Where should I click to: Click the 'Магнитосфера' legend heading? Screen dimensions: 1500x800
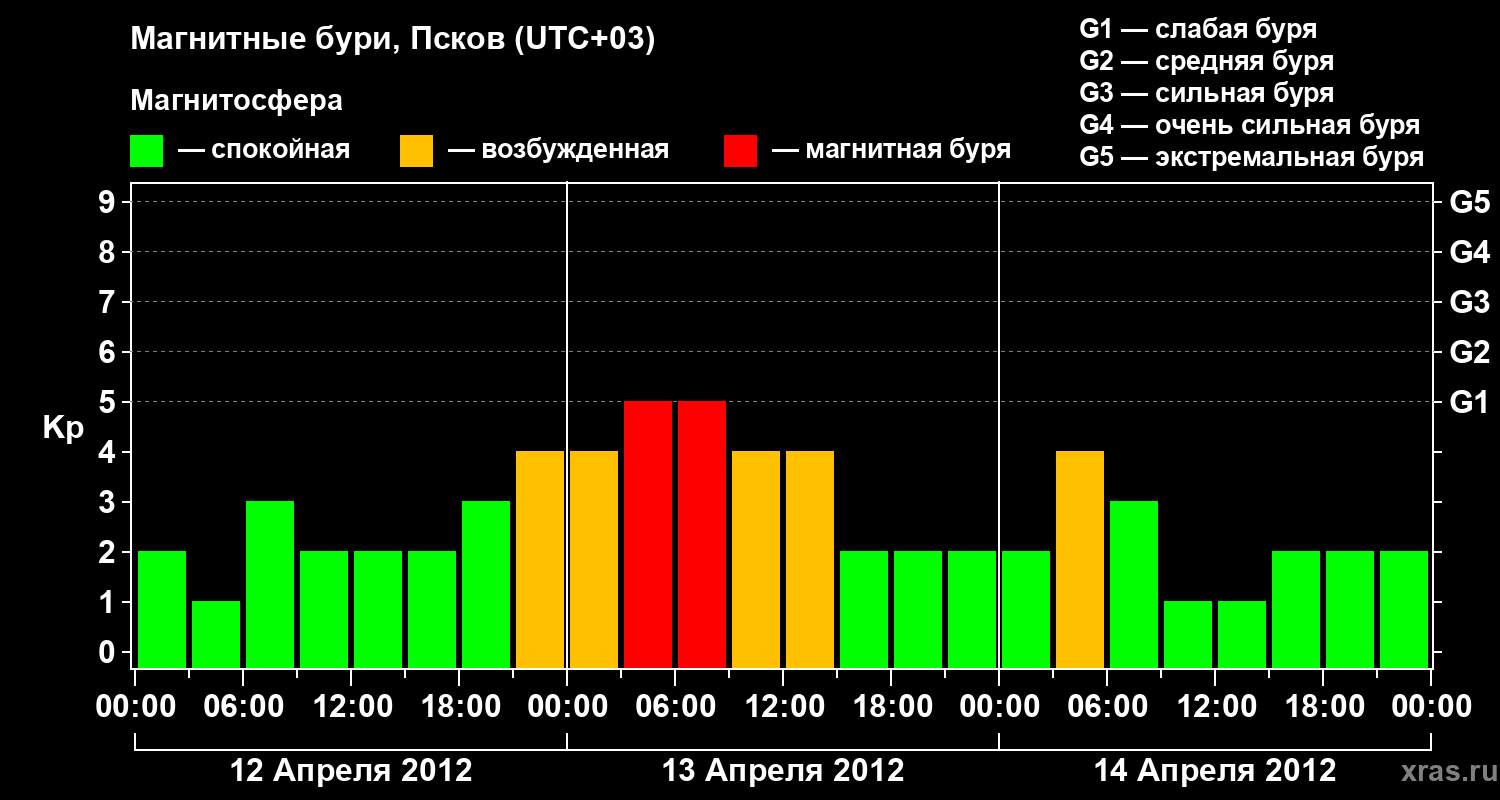point(236,101)
